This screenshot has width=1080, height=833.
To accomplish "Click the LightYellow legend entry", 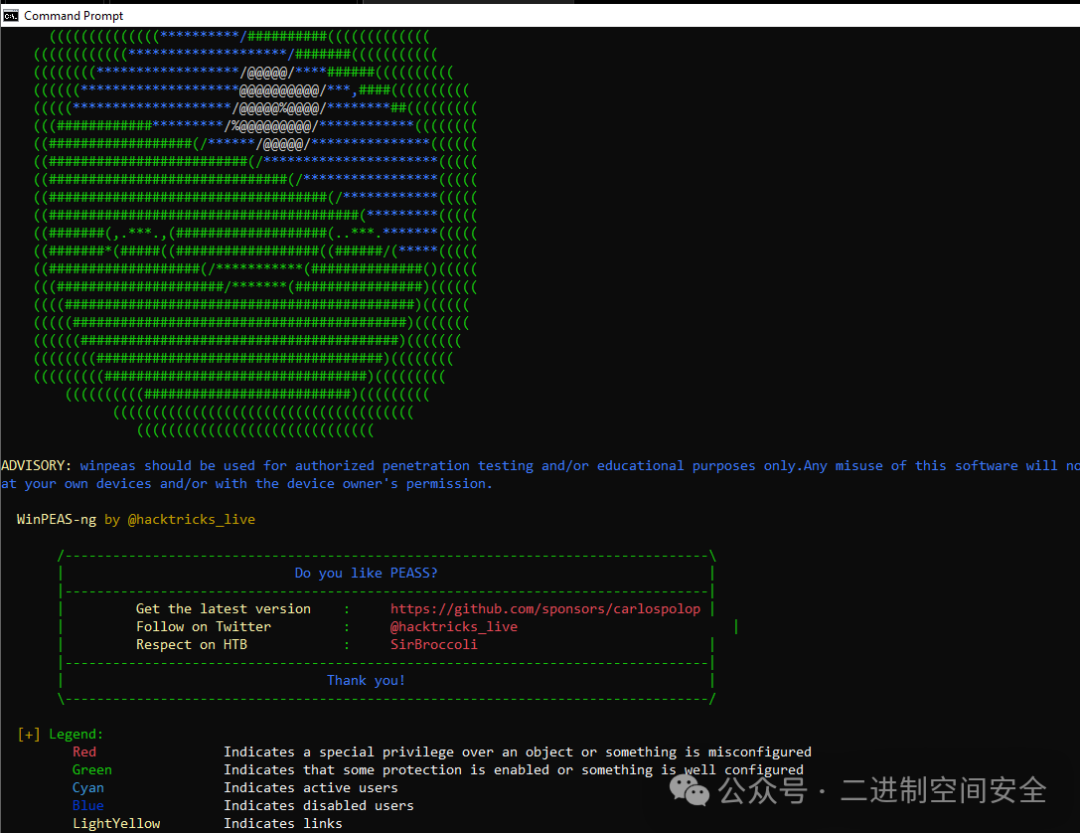I will (x=116, y=824).
